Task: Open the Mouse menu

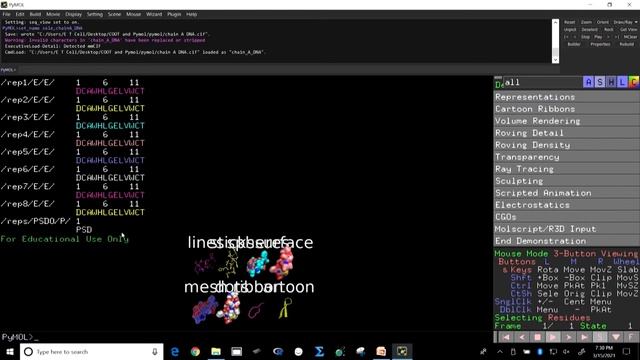Action: coord(133,14)
